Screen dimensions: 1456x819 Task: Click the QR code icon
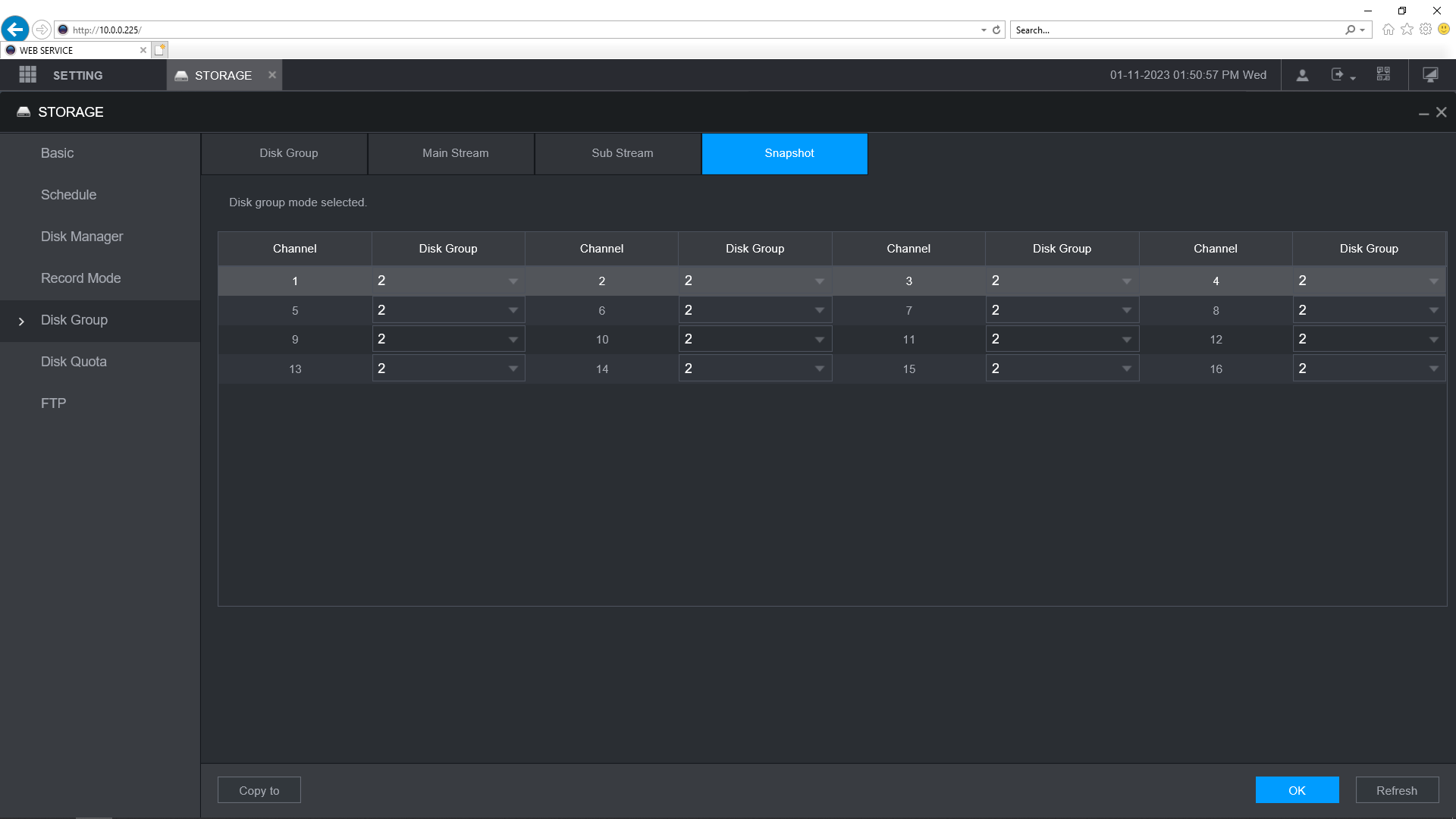tap(1383, 74)
